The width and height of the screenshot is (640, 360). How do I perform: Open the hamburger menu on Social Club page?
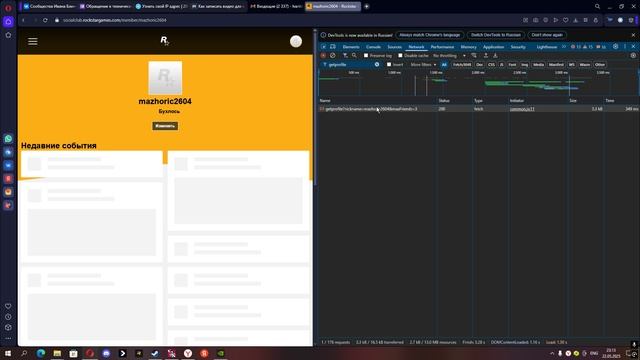coord(33,41)
